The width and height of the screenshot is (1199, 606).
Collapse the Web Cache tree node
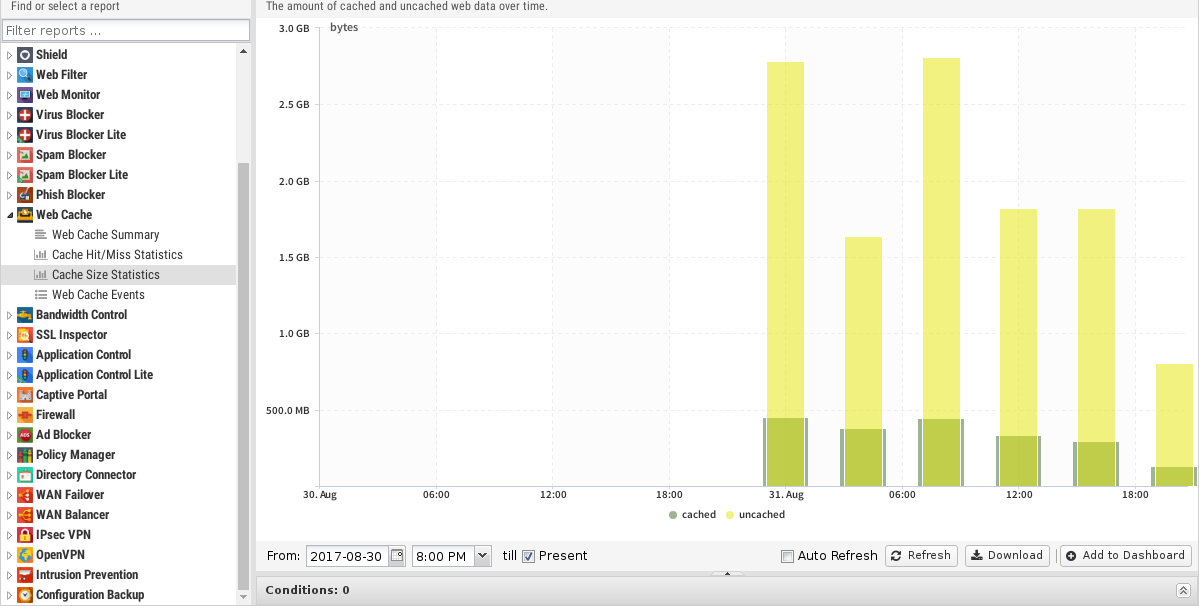coord(10,215)
